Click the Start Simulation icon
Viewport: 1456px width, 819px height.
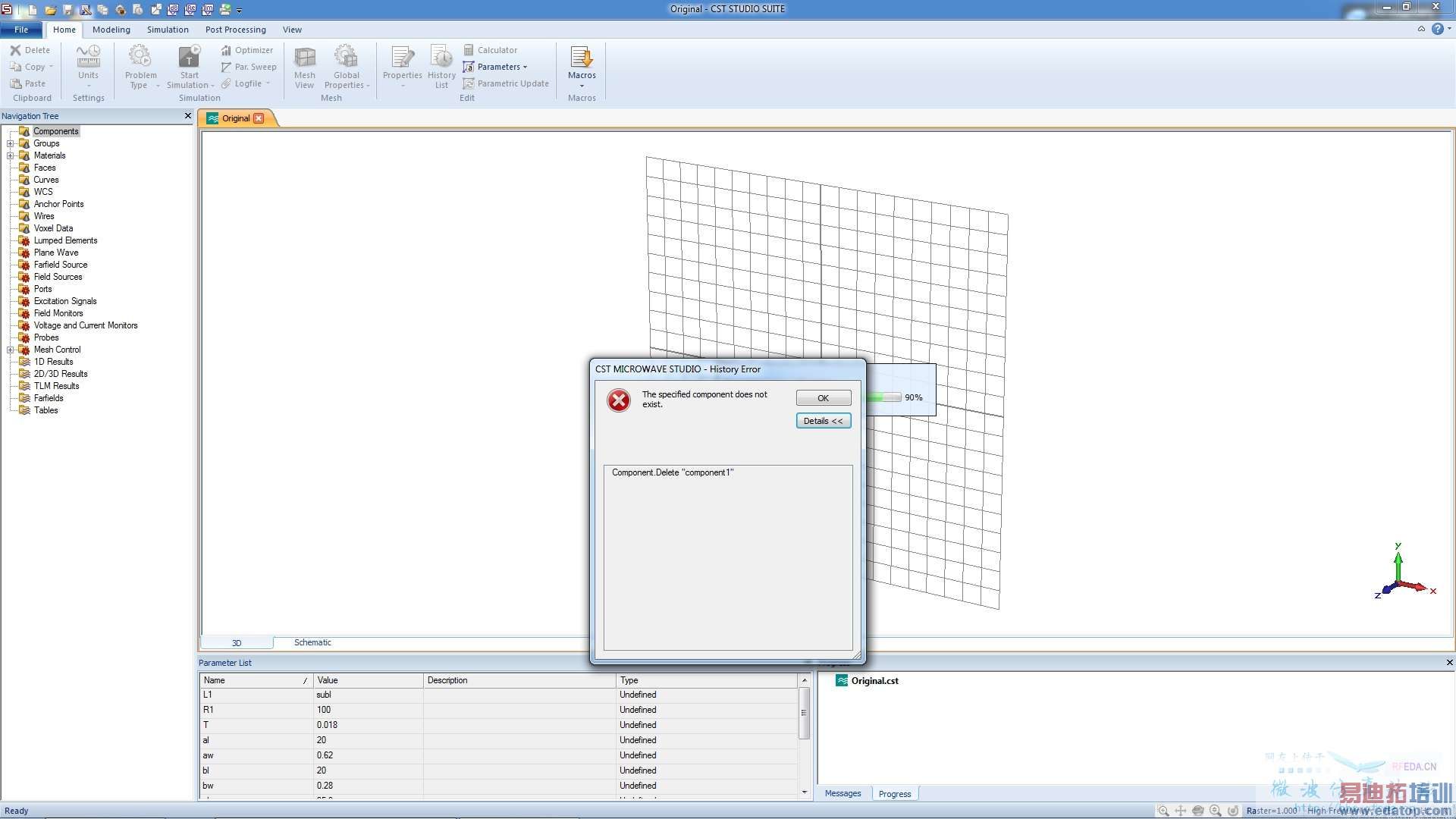pos(190,56)
